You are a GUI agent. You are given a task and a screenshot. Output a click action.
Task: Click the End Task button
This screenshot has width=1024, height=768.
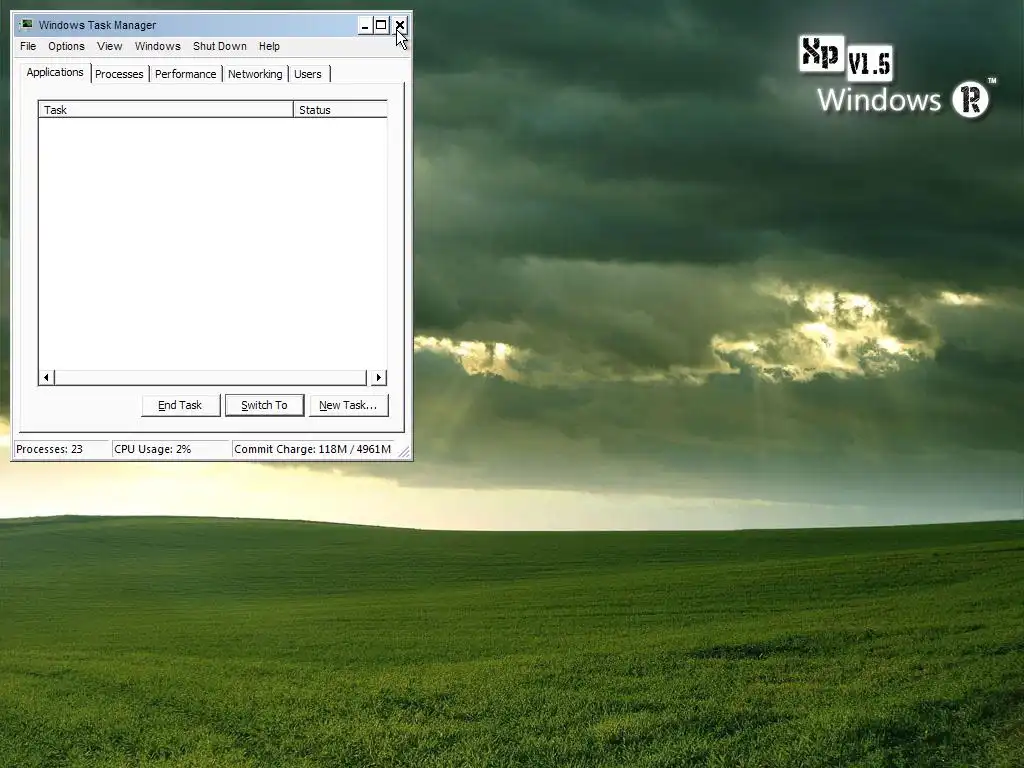[x=181, y=406]
